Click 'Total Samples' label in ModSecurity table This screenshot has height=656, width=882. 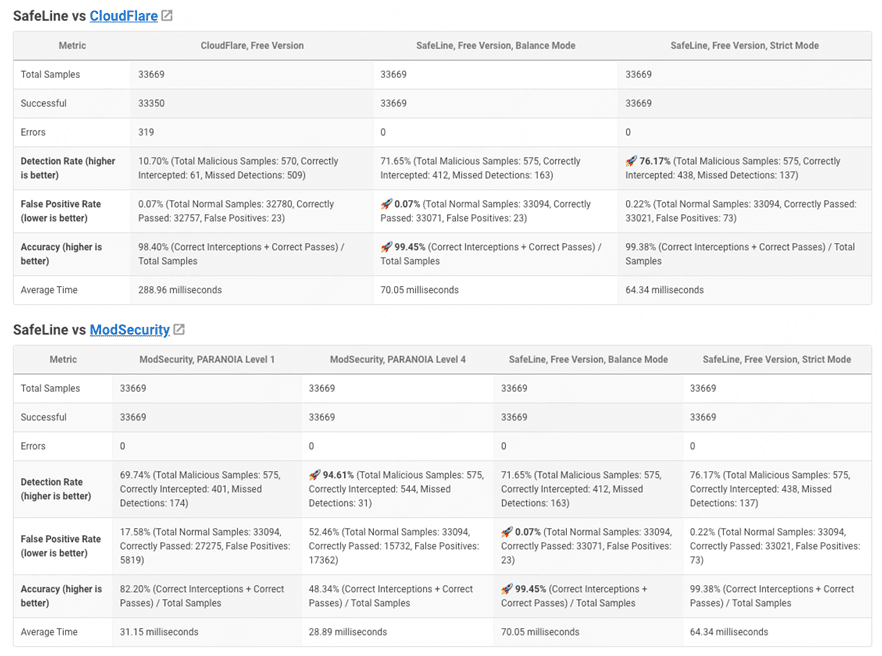[51, 389]
